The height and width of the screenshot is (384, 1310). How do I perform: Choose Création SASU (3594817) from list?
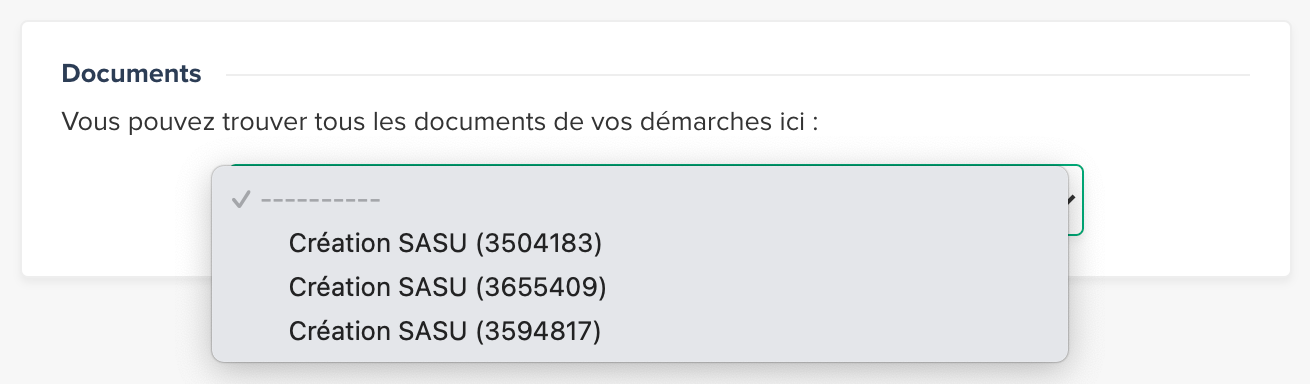tap(640, 331)
